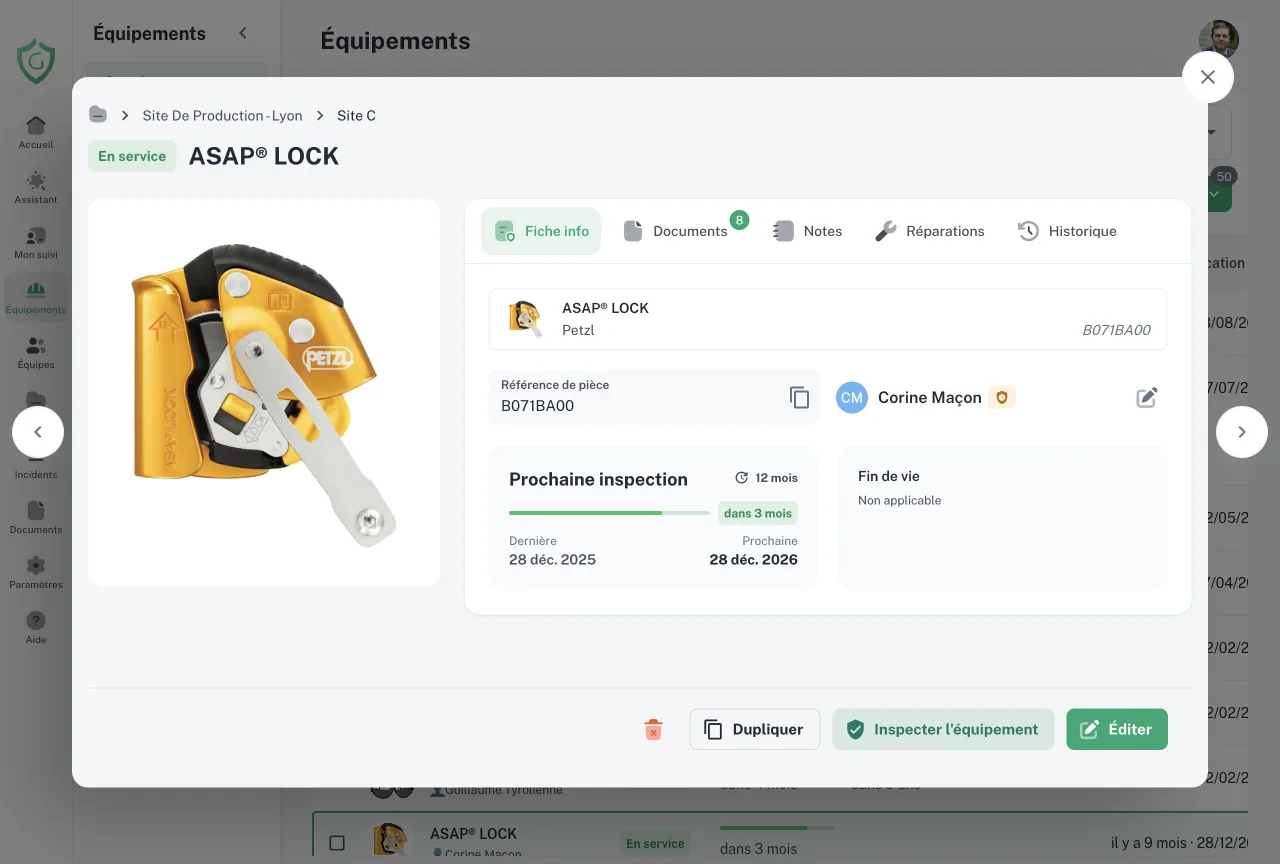Click the Dupliquer button
1280x864 pixels.
click(754, 729)
